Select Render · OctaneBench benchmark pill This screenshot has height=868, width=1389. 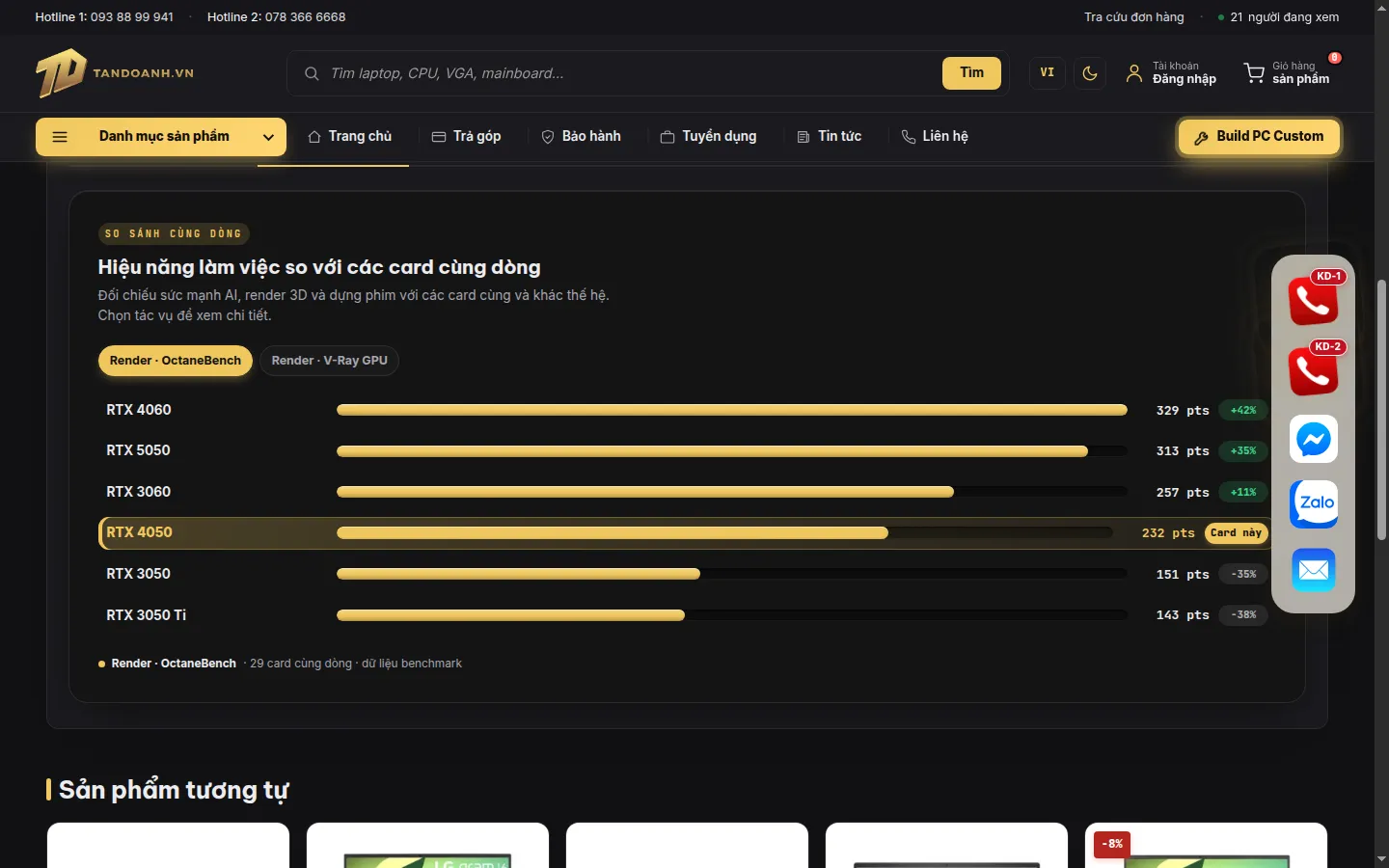coord(176,361)
